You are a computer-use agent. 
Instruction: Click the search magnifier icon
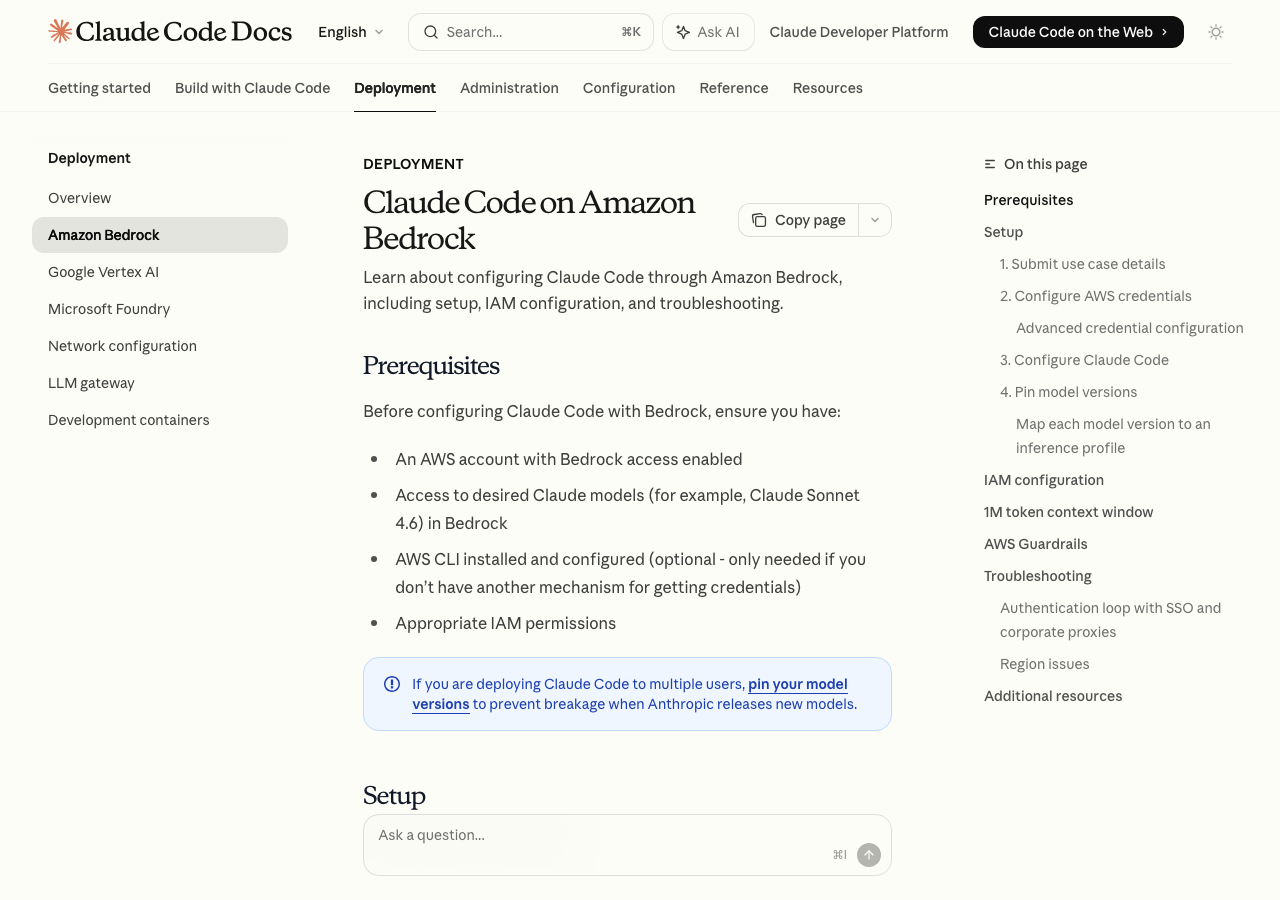coord(431,32)
